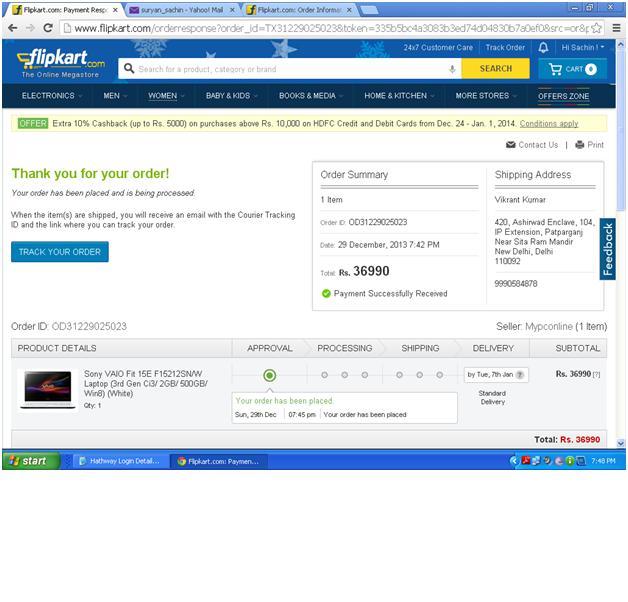
Task: Click subtotal [?] info marker
Action: tap(596, 374)
